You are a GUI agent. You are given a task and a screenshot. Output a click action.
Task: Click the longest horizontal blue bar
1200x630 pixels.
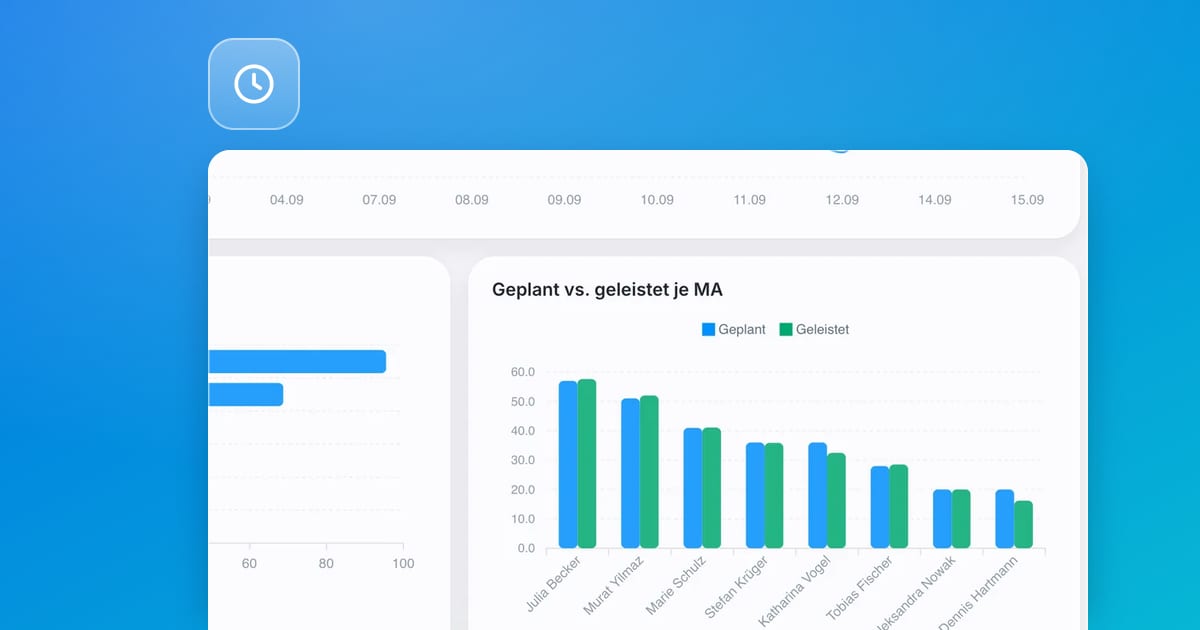pyautogui.click(x=297, y=361)
